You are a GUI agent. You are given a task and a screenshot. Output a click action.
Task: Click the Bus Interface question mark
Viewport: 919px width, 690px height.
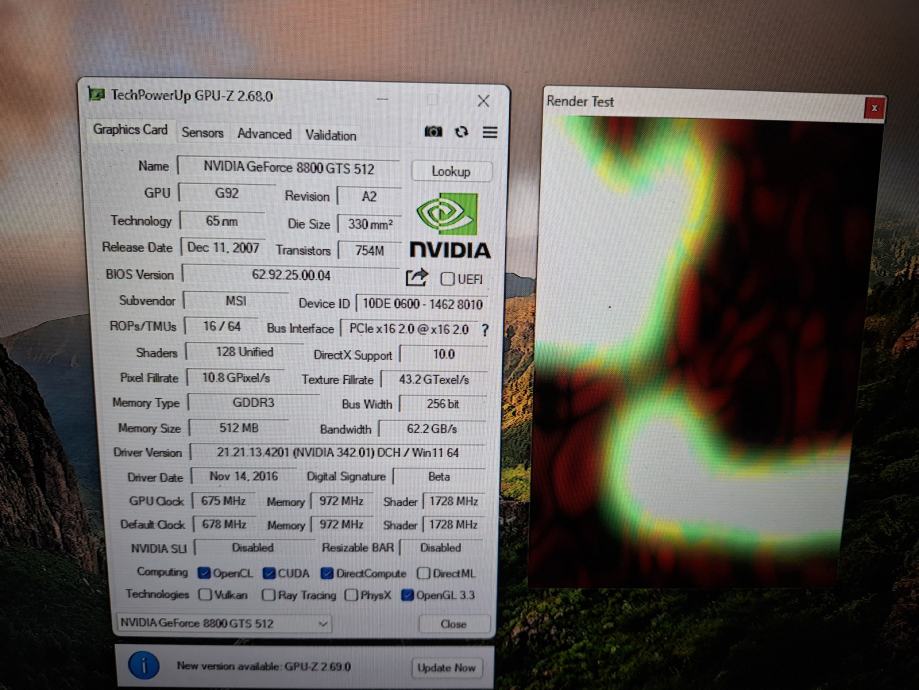[x=485, y=330]
